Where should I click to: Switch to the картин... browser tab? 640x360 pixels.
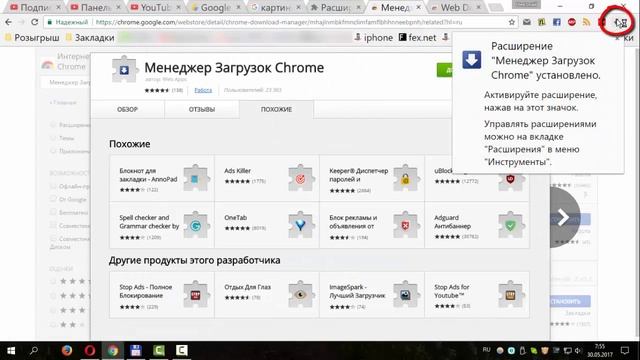click(x=276, y=7)
